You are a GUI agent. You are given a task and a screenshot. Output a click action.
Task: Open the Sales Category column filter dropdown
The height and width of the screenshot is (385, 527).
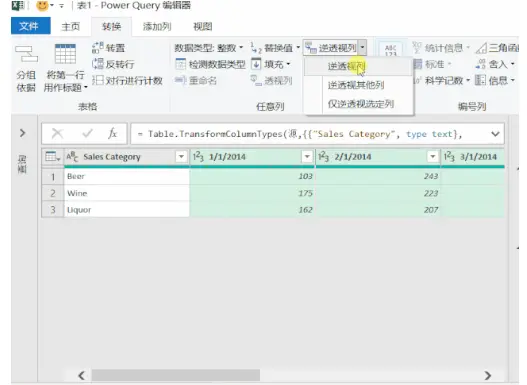click(x=181, y=157)
